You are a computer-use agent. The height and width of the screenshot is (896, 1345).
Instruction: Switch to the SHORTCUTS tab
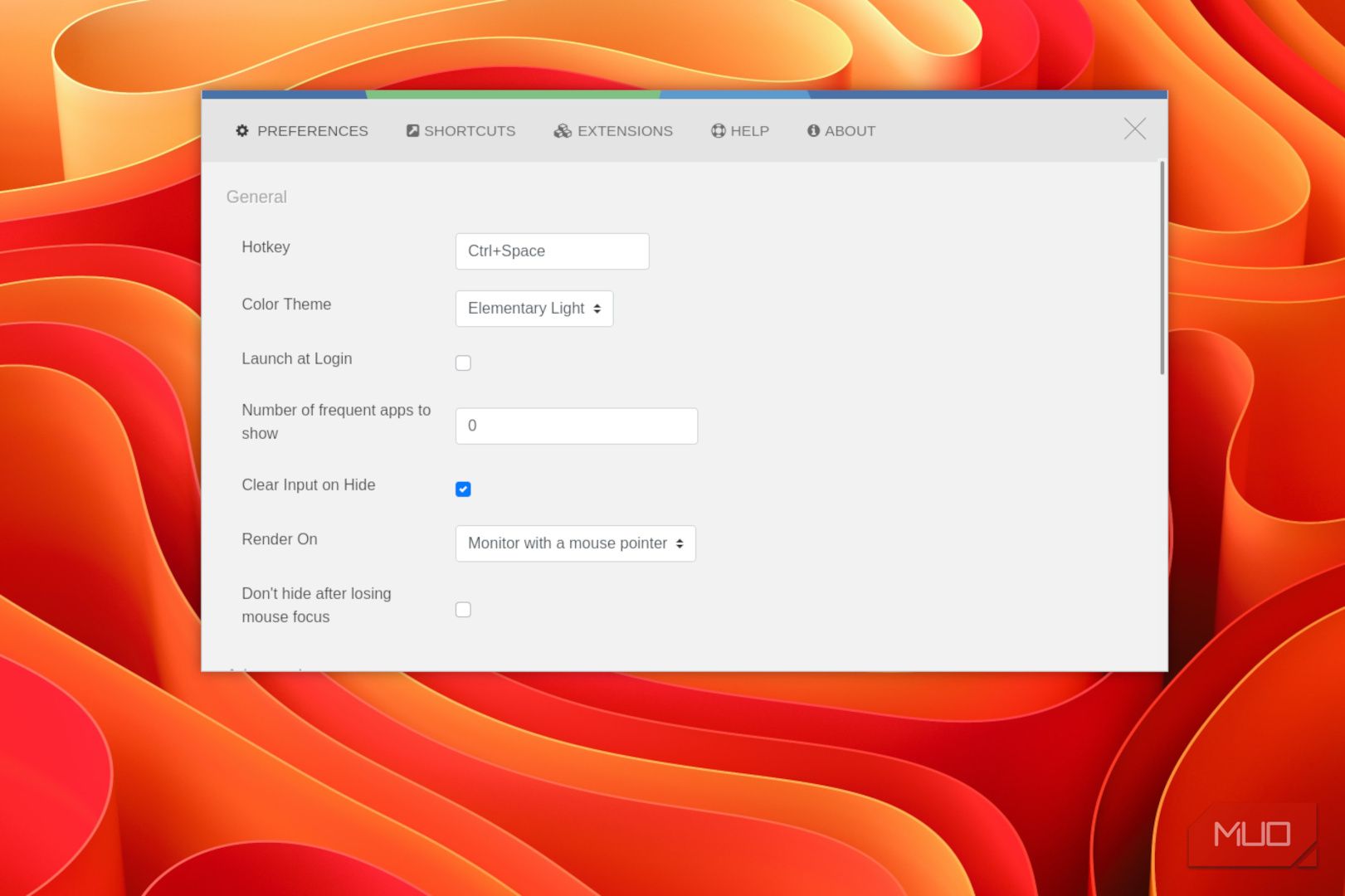point(461,131)
